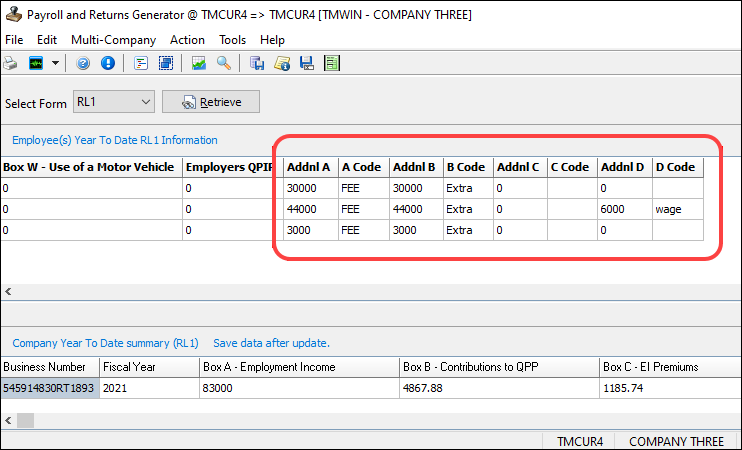Click the blue exclamation info icon
This screenshot has height=450, width=742.
(x=107, y=63)
